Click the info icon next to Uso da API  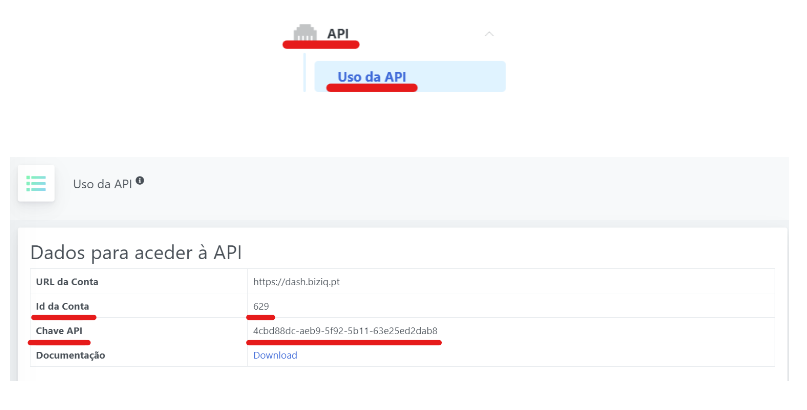pos(140,181)
